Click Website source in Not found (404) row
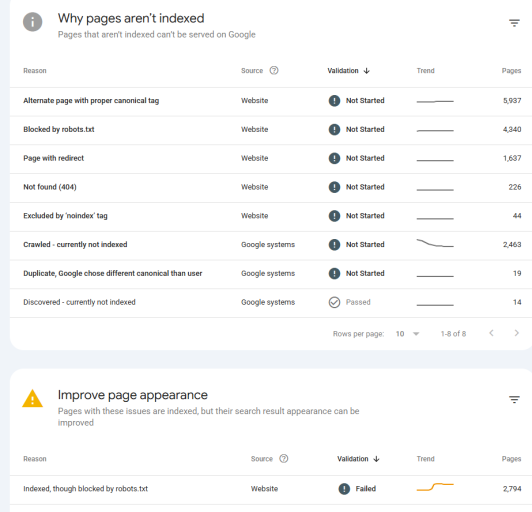Screen dimensions: 532x512 coord(254,187)
